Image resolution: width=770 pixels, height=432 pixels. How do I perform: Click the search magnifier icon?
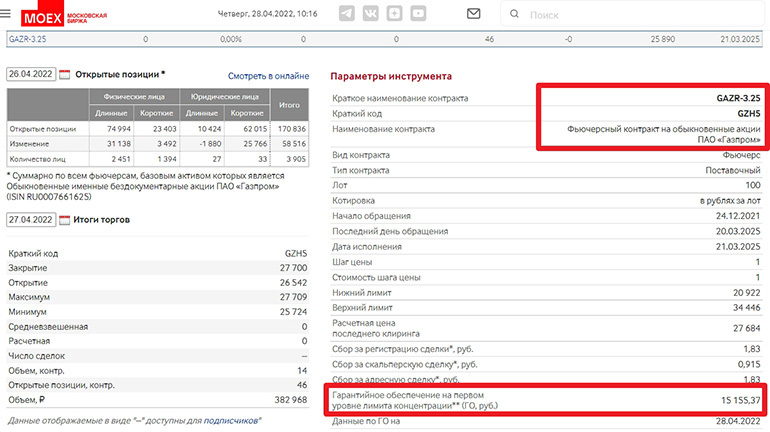pos(514,14)
